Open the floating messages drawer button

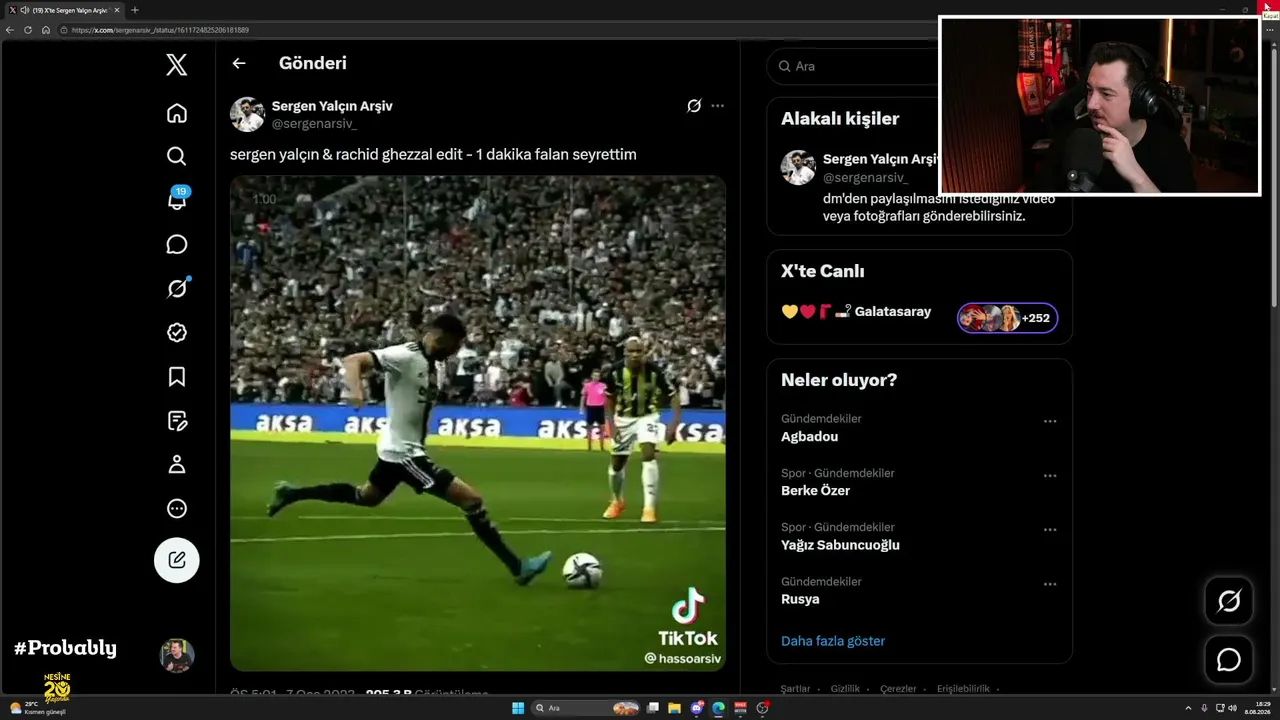1229,660
